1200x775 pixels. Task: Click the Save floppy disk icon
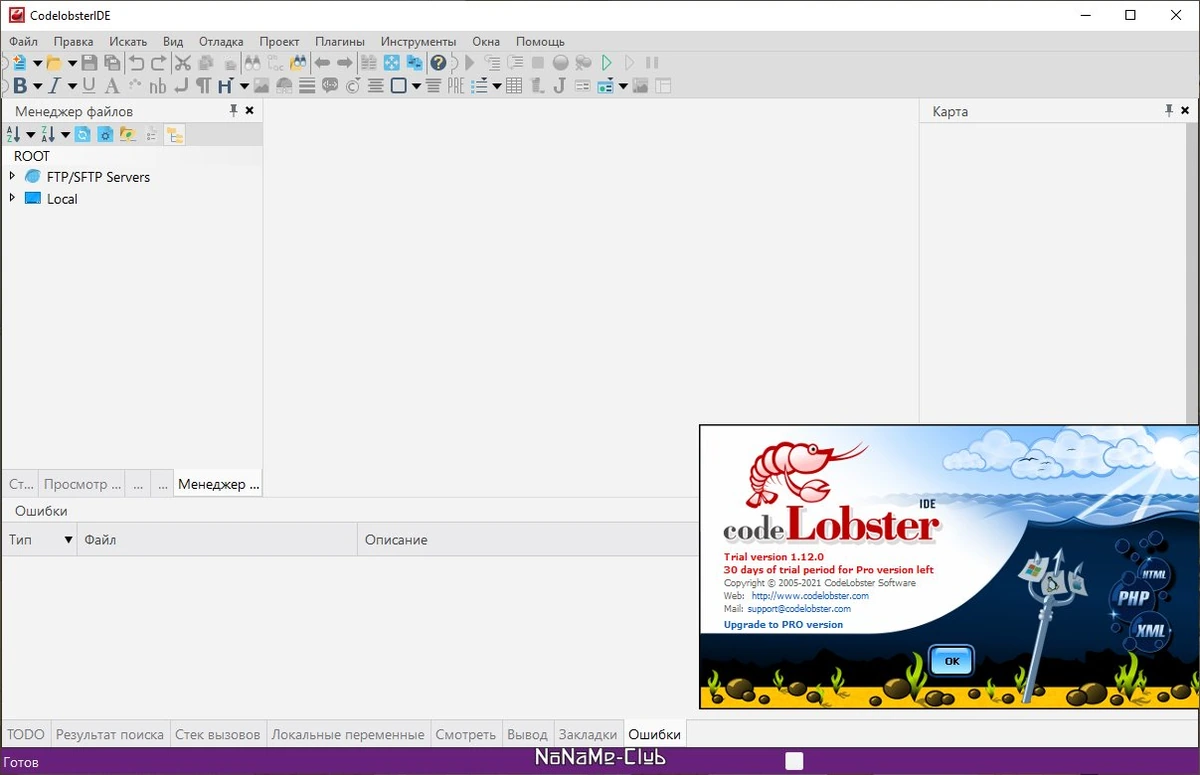89,63
